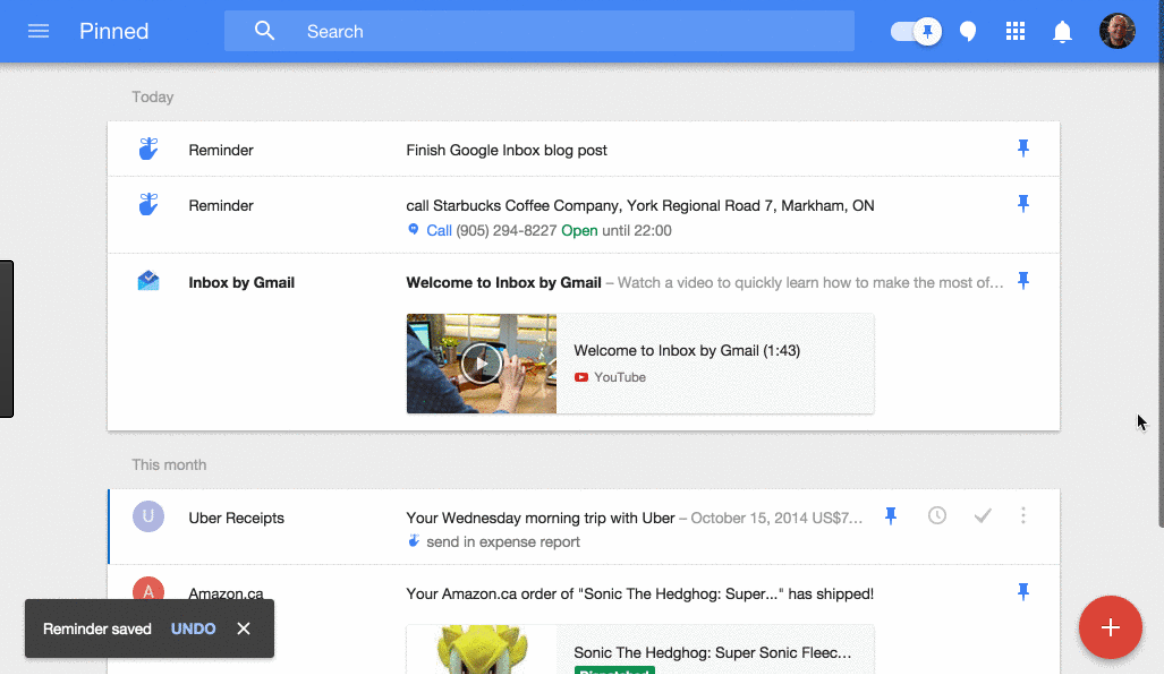Snooze the Uber Receipts email with clock icon
Screen dimensions: 1164x674
coord(937,516)
